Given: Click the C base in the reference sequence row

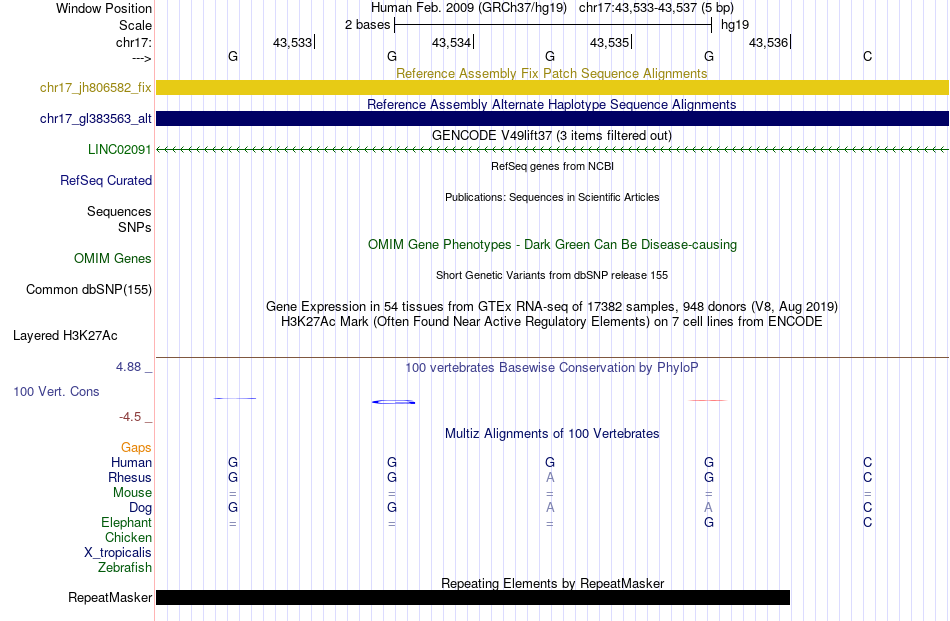Looking at the screenshot, I should tap(868, 56).
